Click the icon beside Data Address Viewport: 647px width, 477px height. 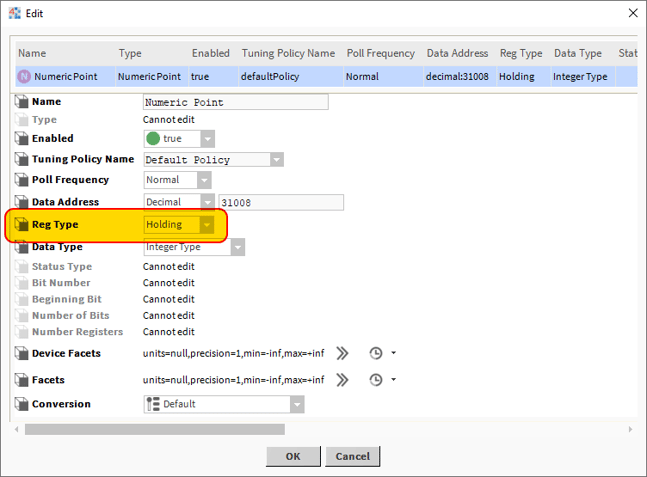tap(21, 202)
